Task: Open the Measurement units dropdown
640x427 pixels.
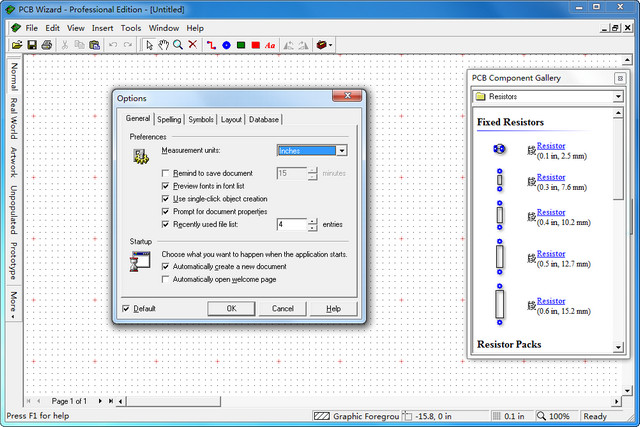Action: point(342,151)
